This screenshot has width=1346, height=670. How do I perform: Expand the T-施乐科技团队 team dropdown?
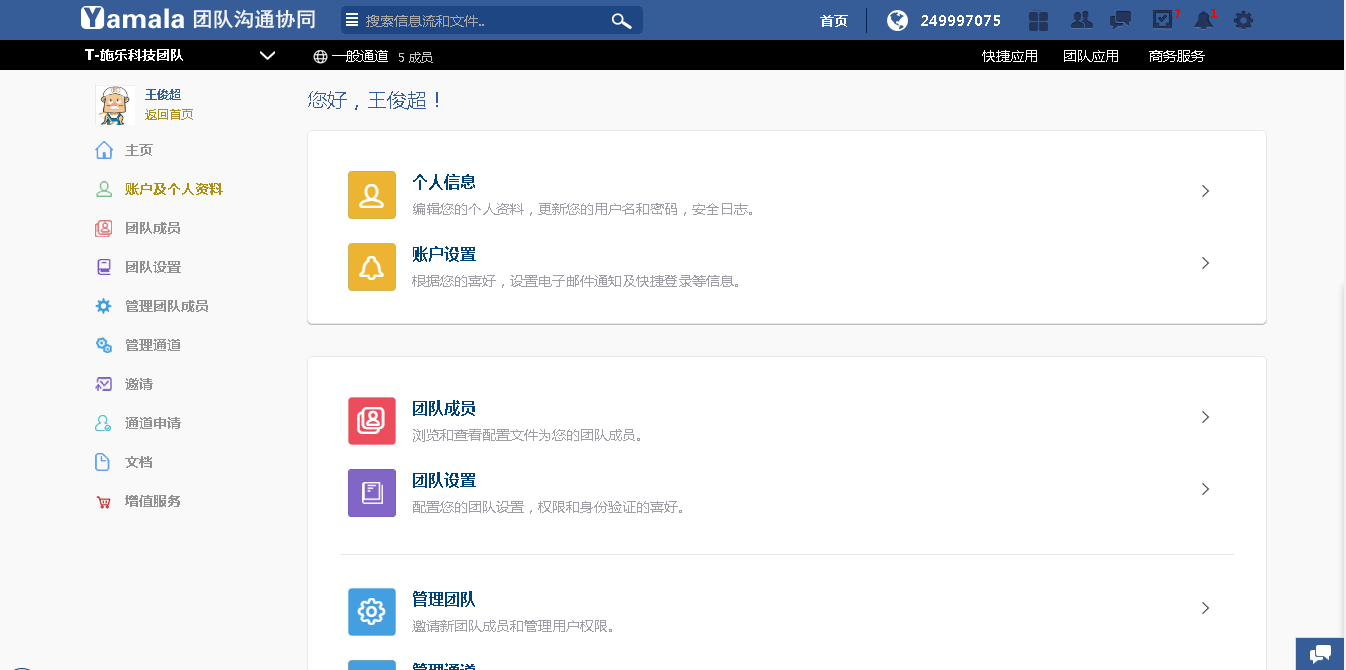[267, 56]
